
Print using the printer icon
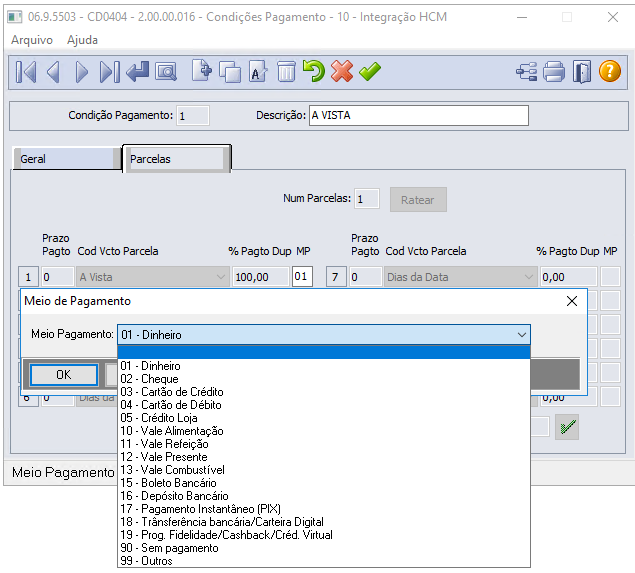click(x=554, y=72)
